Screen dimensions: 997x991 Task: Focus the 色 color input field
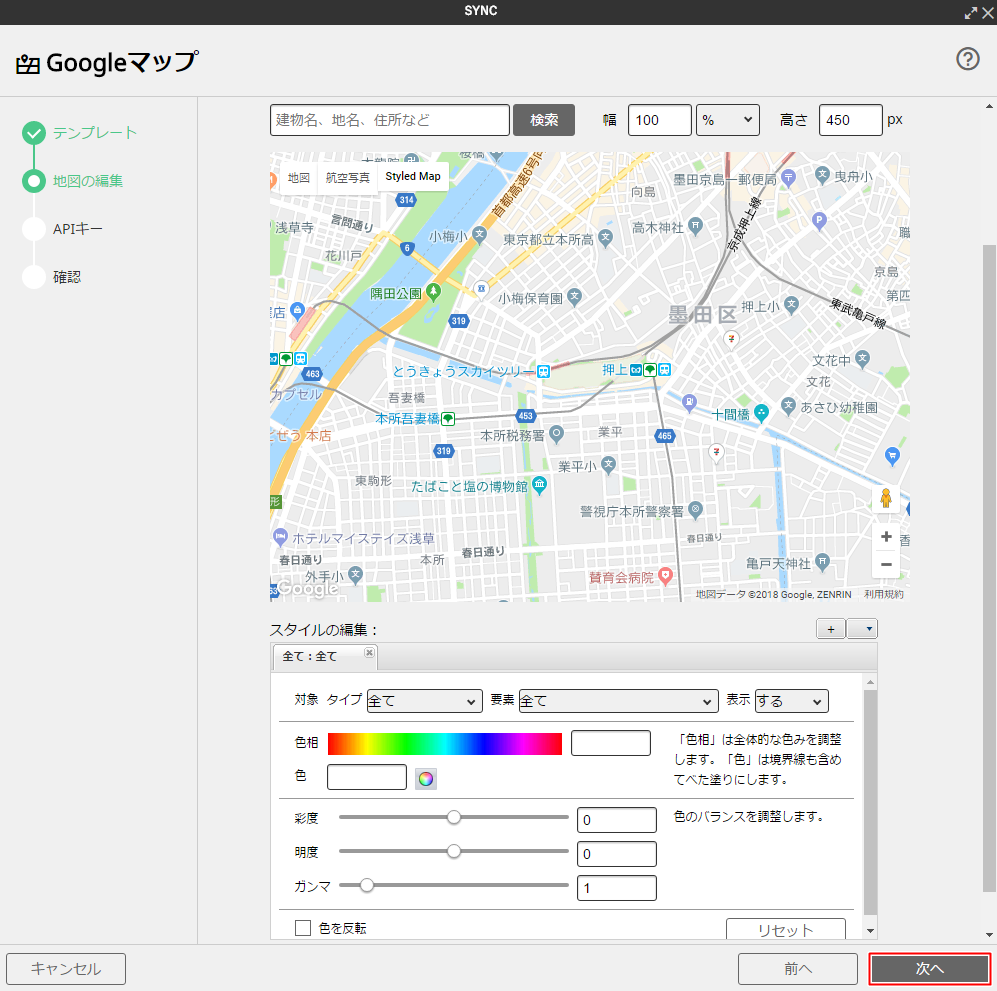[367, 777]
